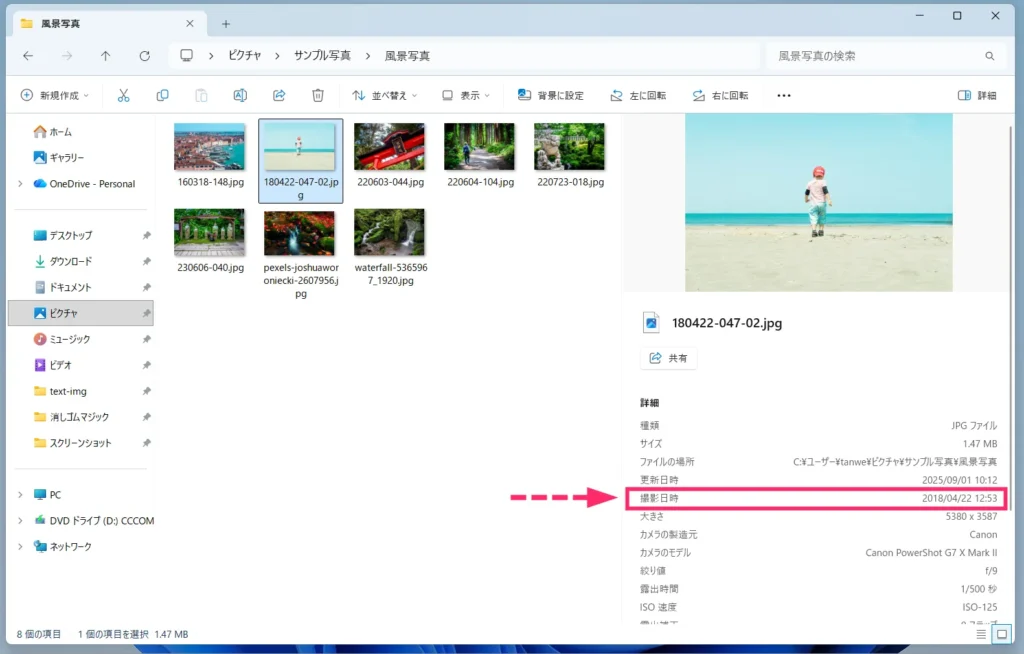The width and height of the screenshot is (1024, 654).
Task: Rotate the photo left using 左に回転
Action: point(637,95)
